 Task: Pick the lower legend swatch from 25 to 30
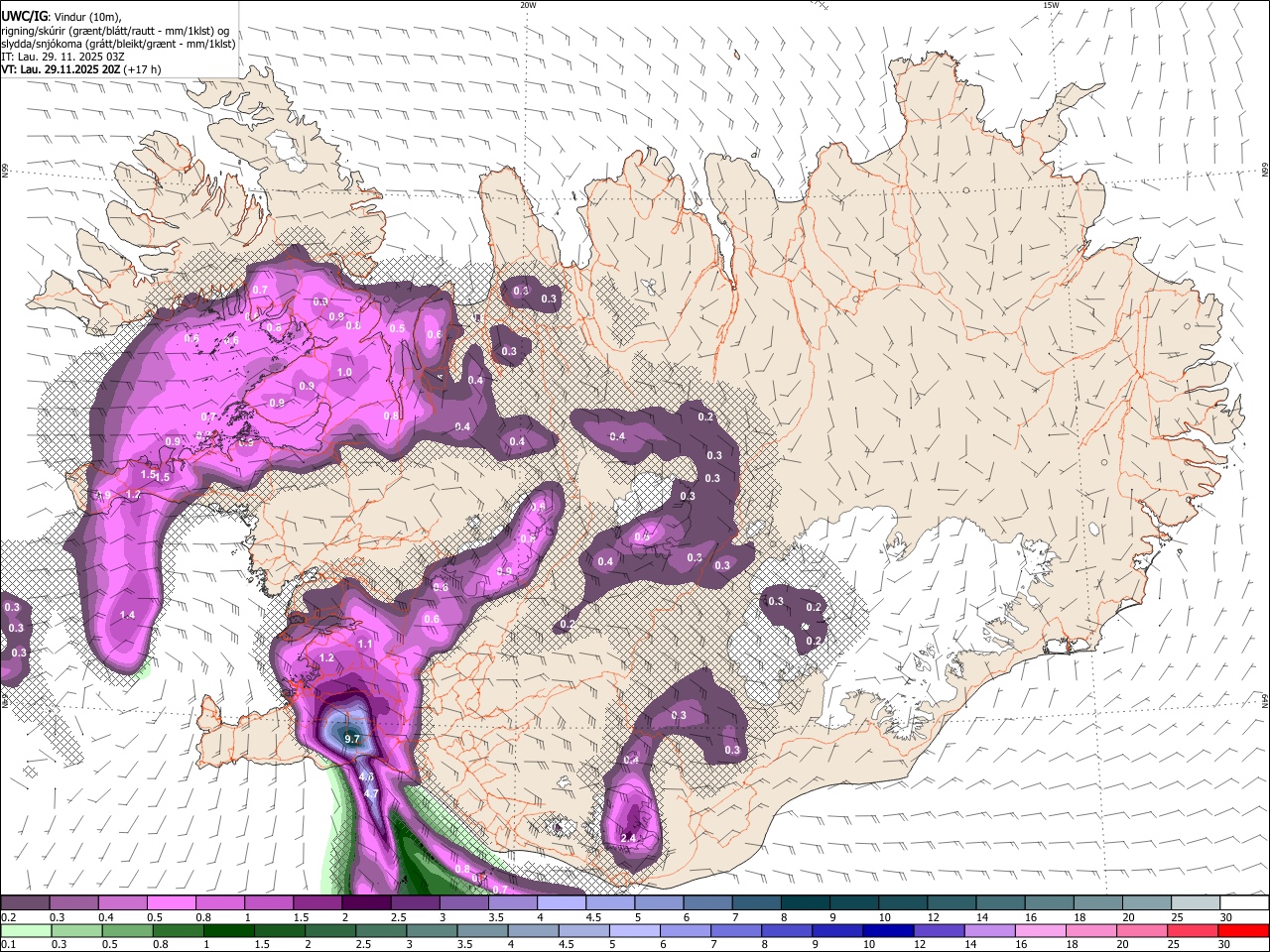coord(1192,930)
